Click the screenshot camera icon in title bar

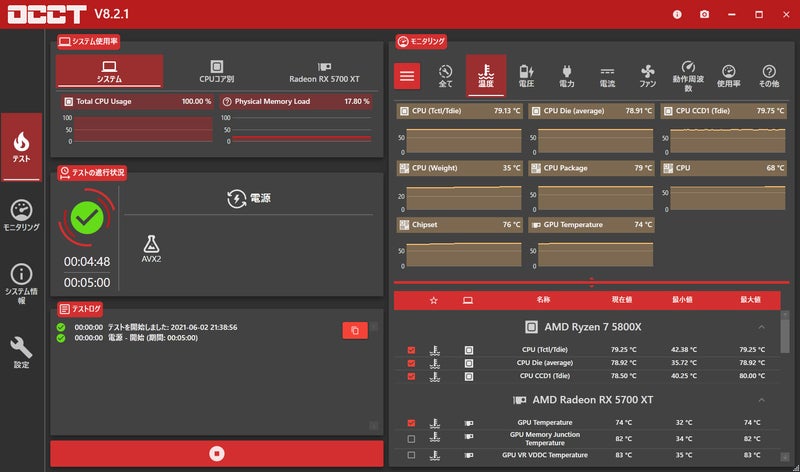(705, 14)
